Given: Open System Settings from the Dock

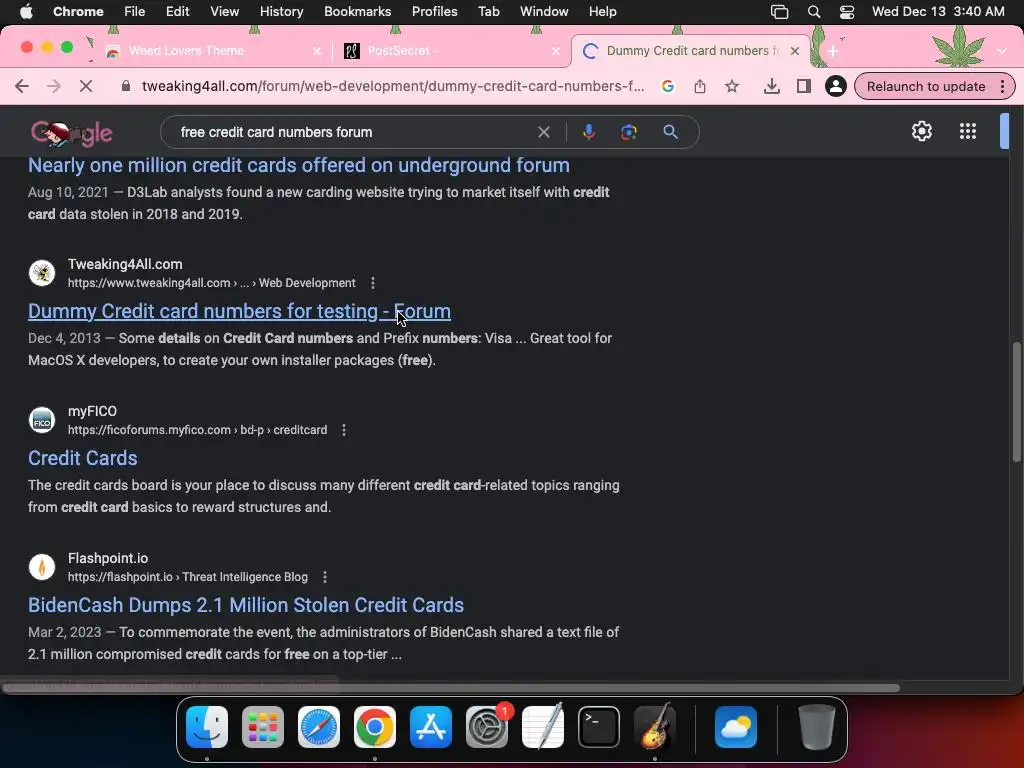Looking at the screenshot, I should click(487, 727).
